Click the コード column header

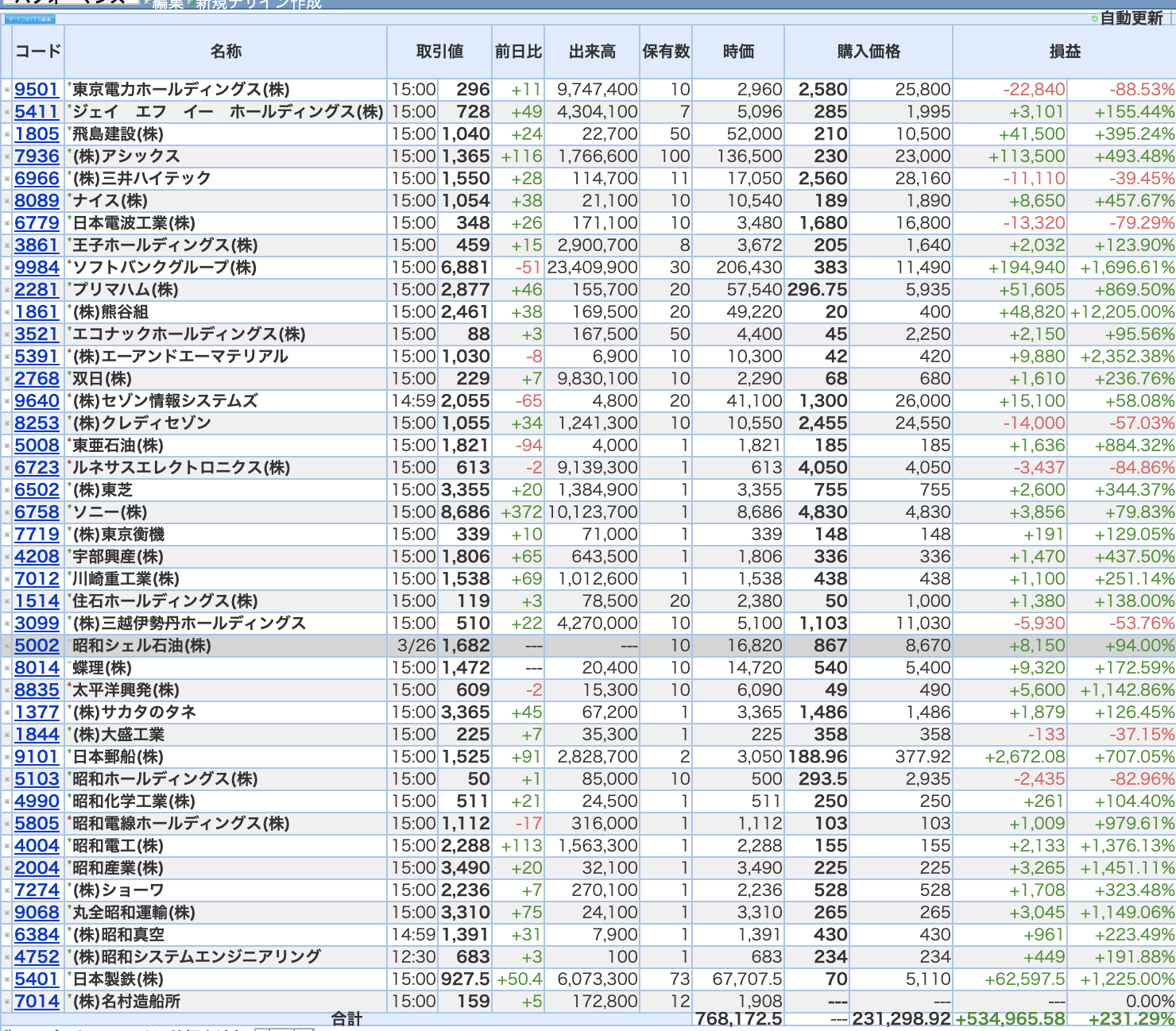click(38, 52)
